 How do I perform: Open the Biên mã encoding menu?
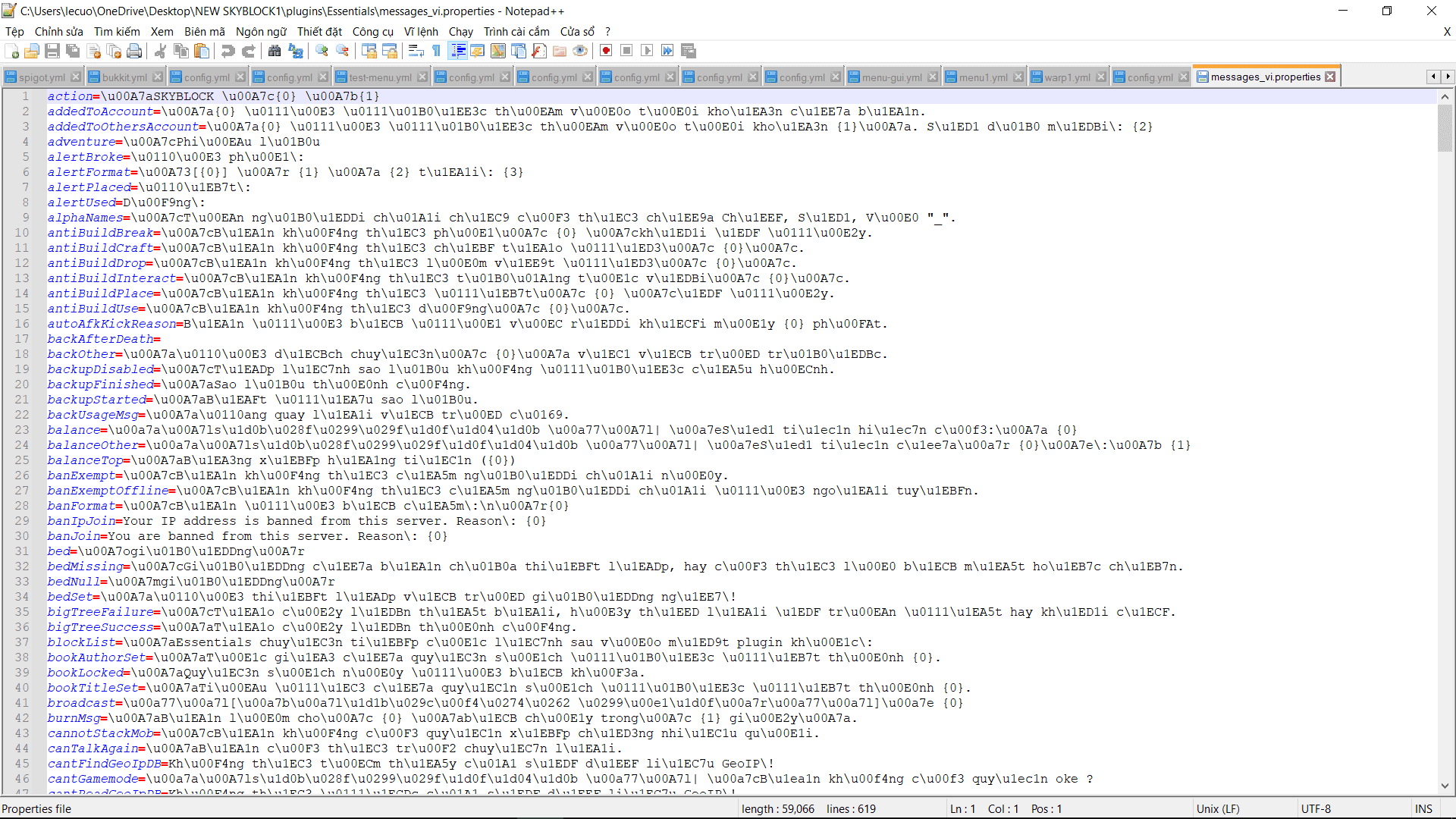[204, 32]
